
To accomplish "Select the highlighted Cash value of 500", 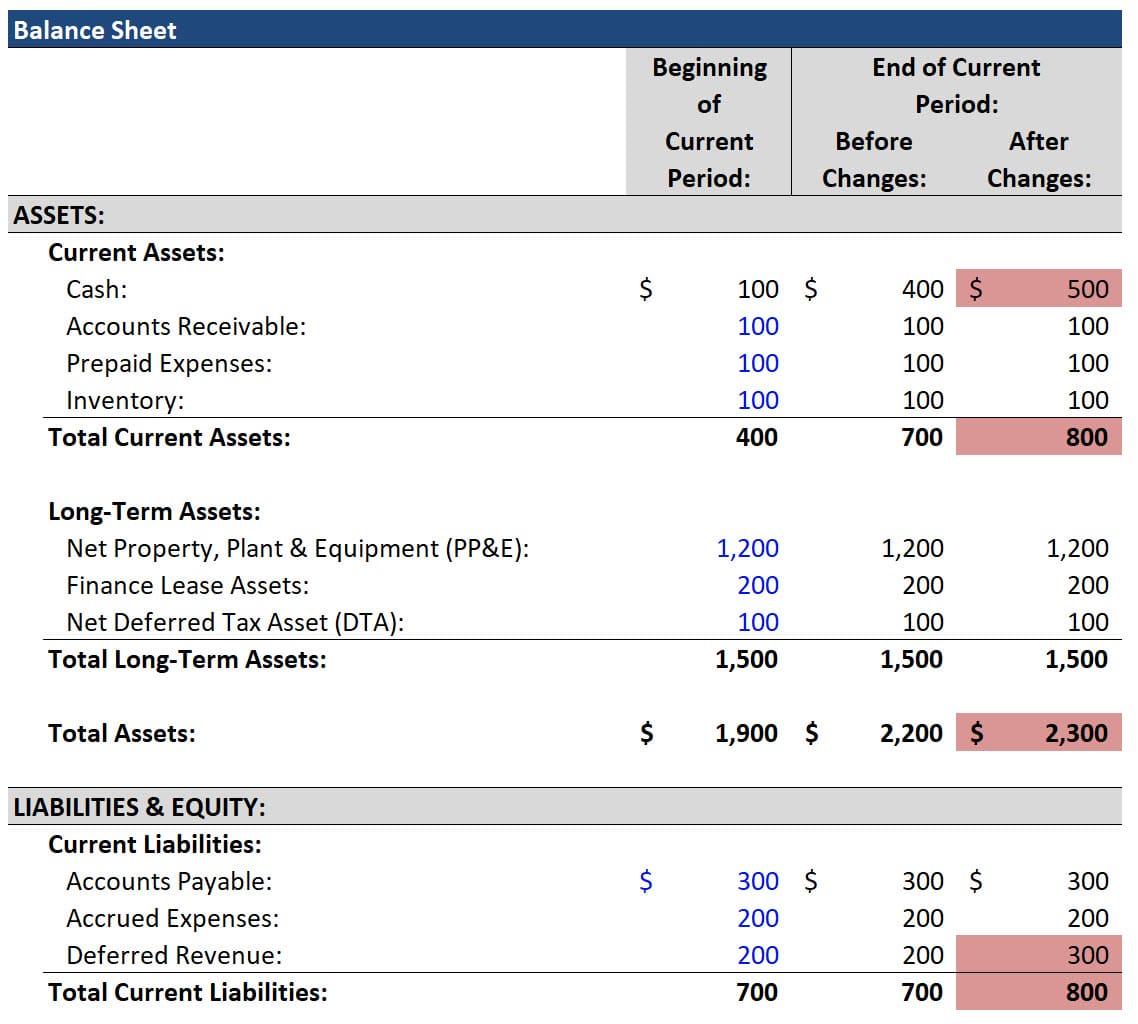I will (1090, 289).
